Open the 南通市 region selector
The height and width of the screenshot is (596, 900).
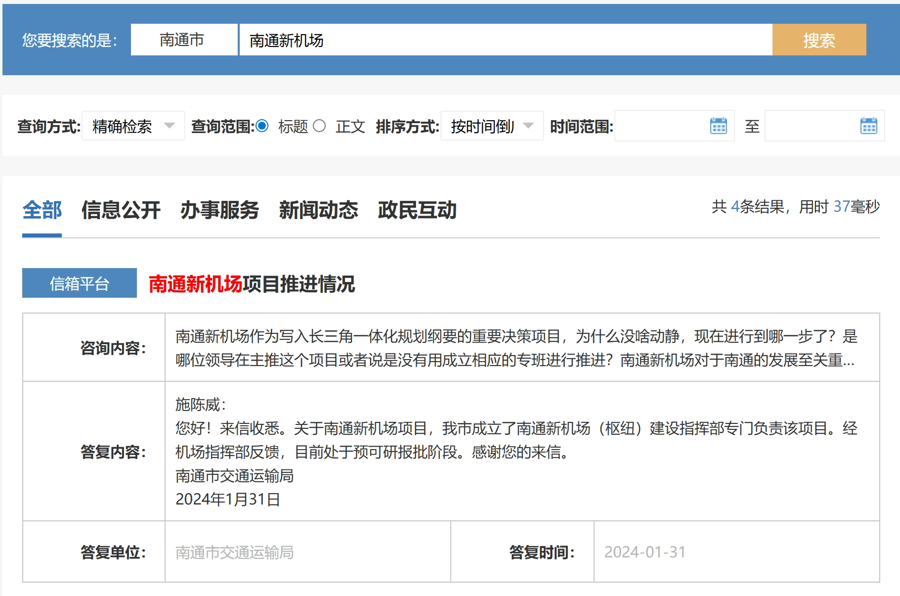[x=184, y=40]
